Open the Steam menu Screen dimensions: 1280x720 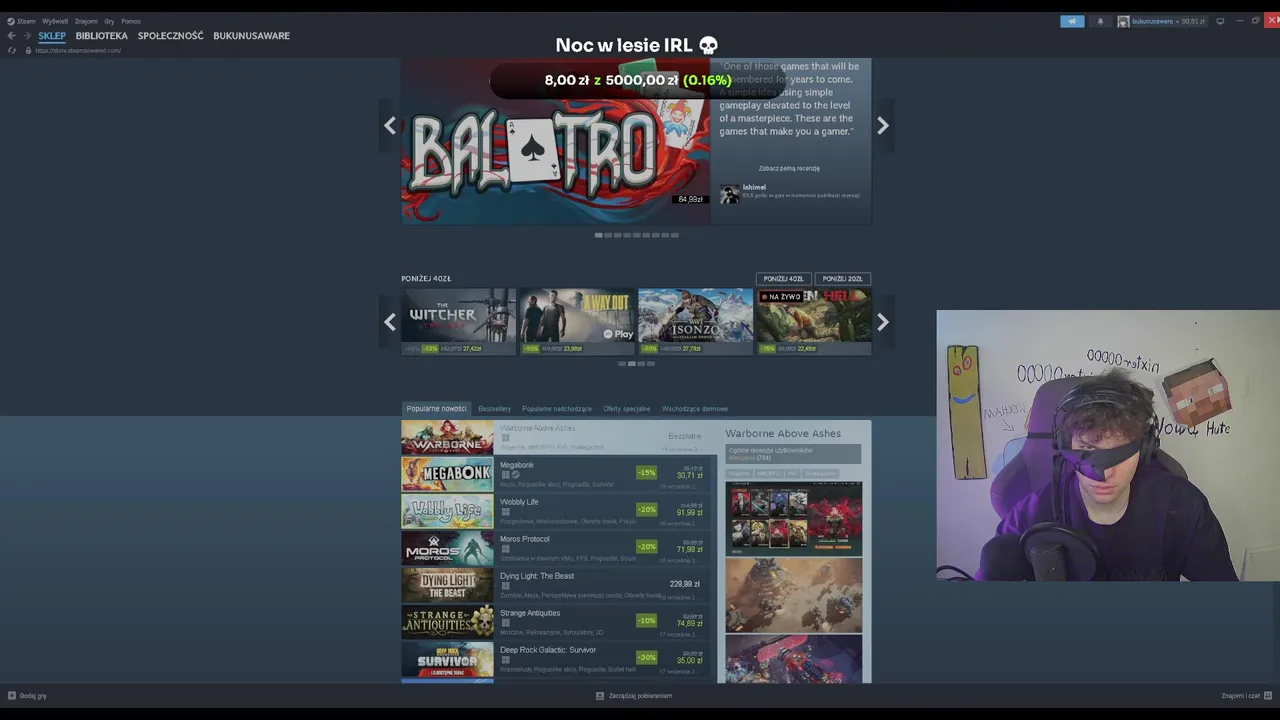24,21
